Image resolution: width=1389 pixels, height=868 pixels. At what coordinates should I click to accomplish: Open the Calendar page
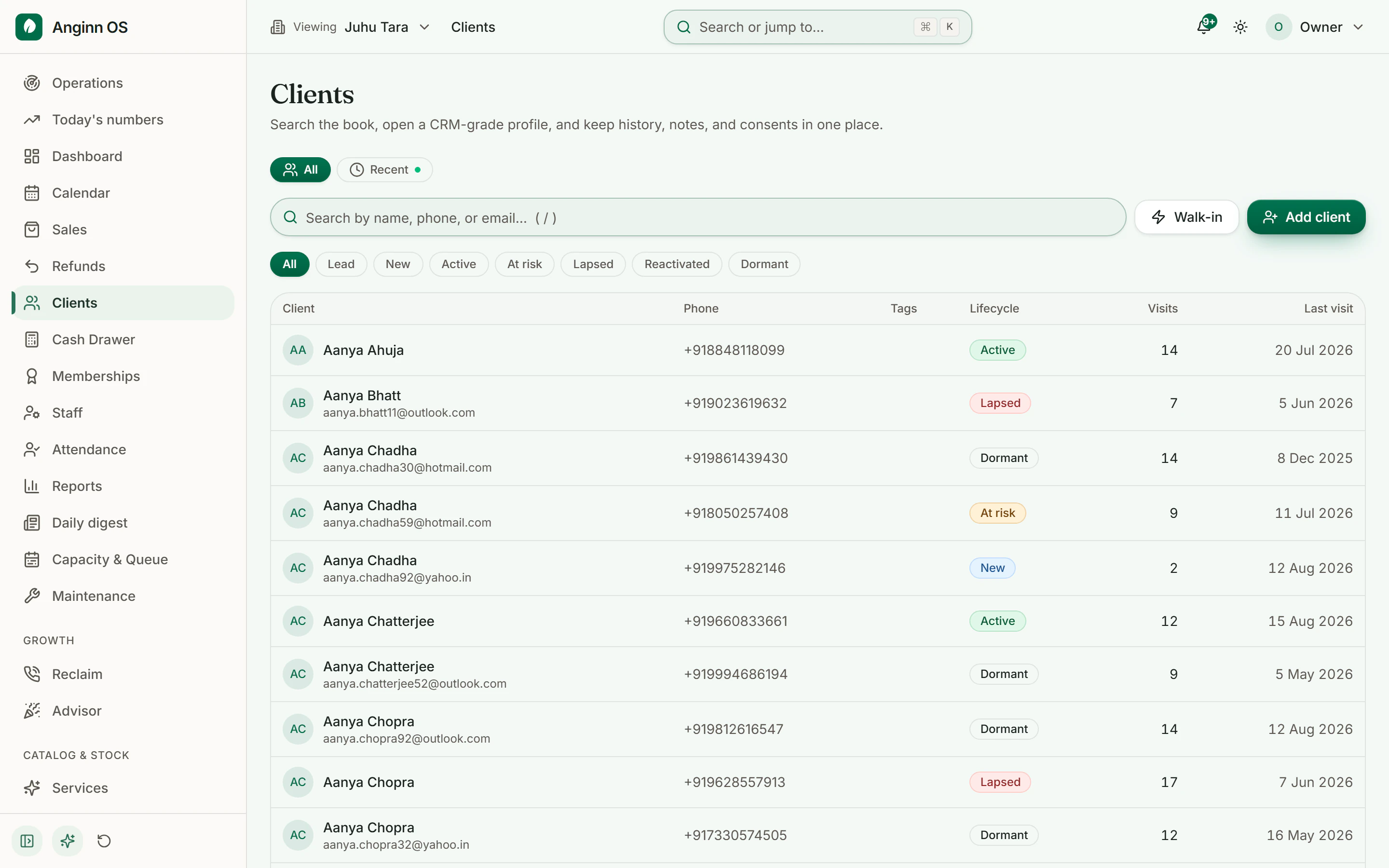pyautogui.click(x=123, y=193)
